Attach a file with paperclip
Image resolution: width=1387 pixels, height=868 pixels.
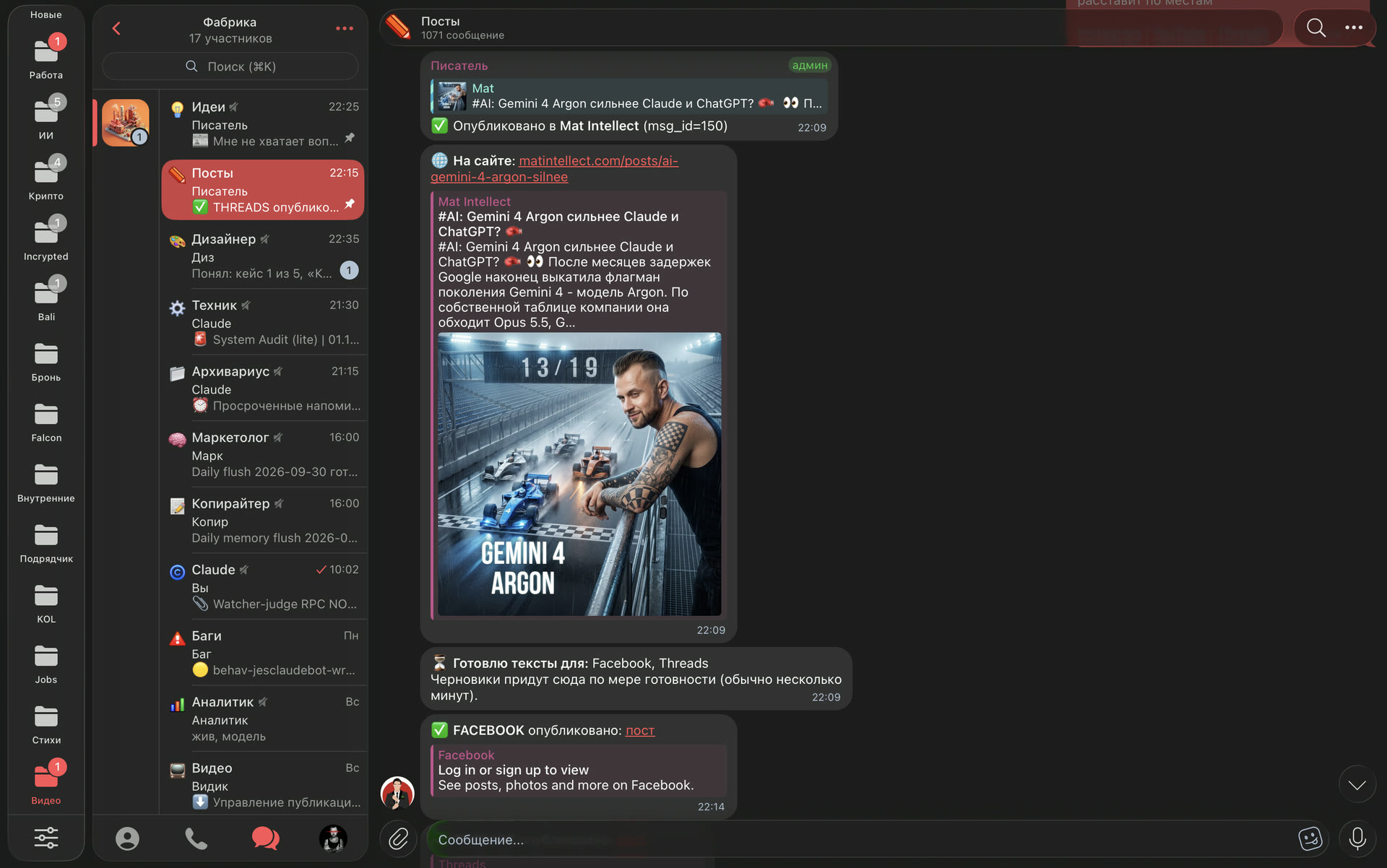point(399,838)
